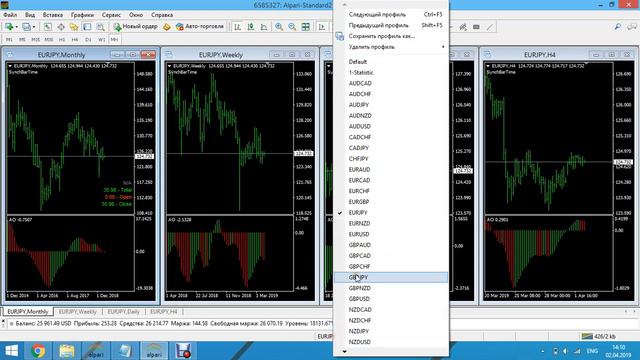Click the 'Новый ордер' button
The width and height of the screenshot is (640, 360).
point(136,27)
